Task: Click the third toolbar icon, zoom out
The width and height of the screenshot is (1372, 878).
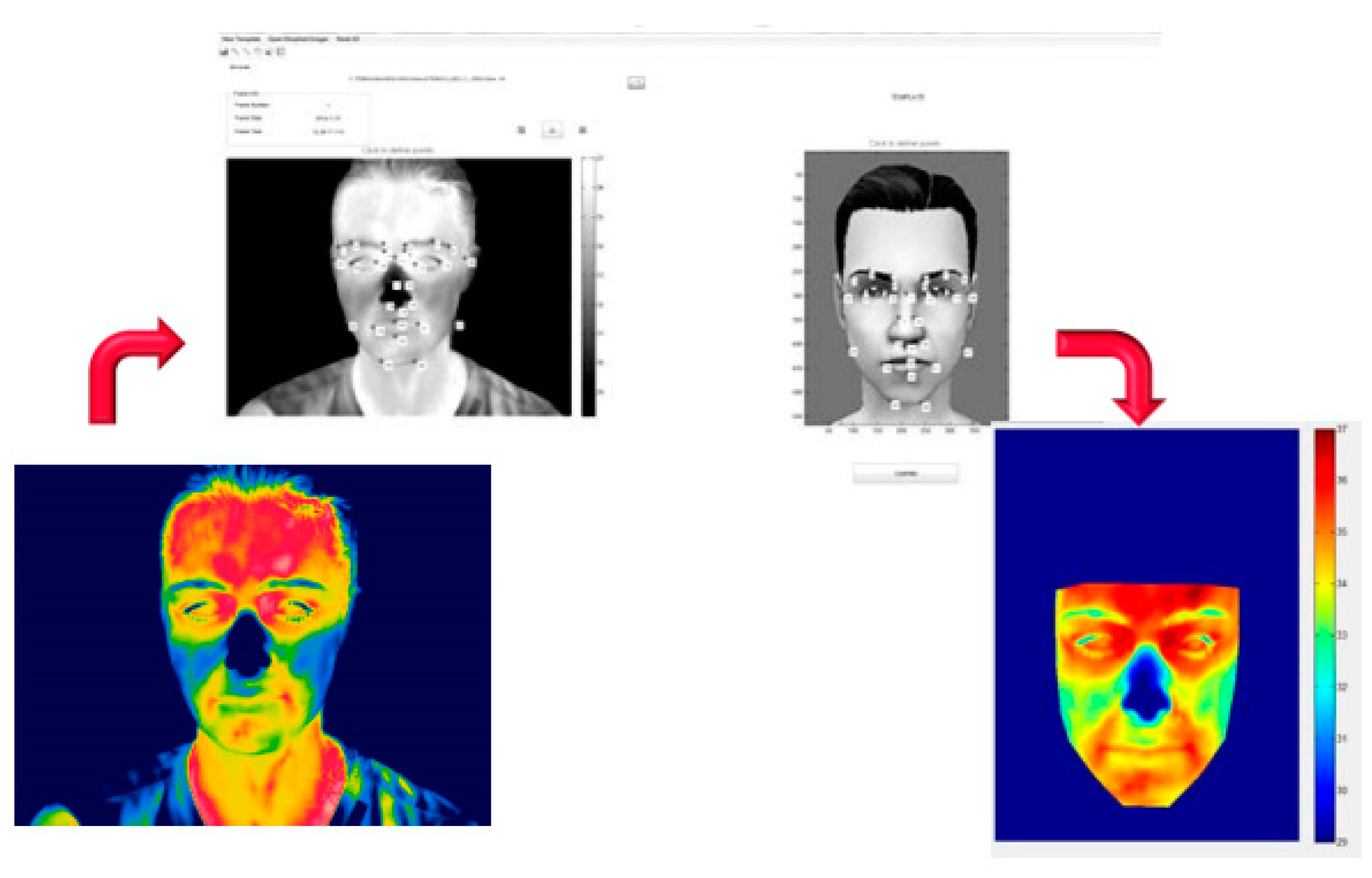Action: click(247, 52)
